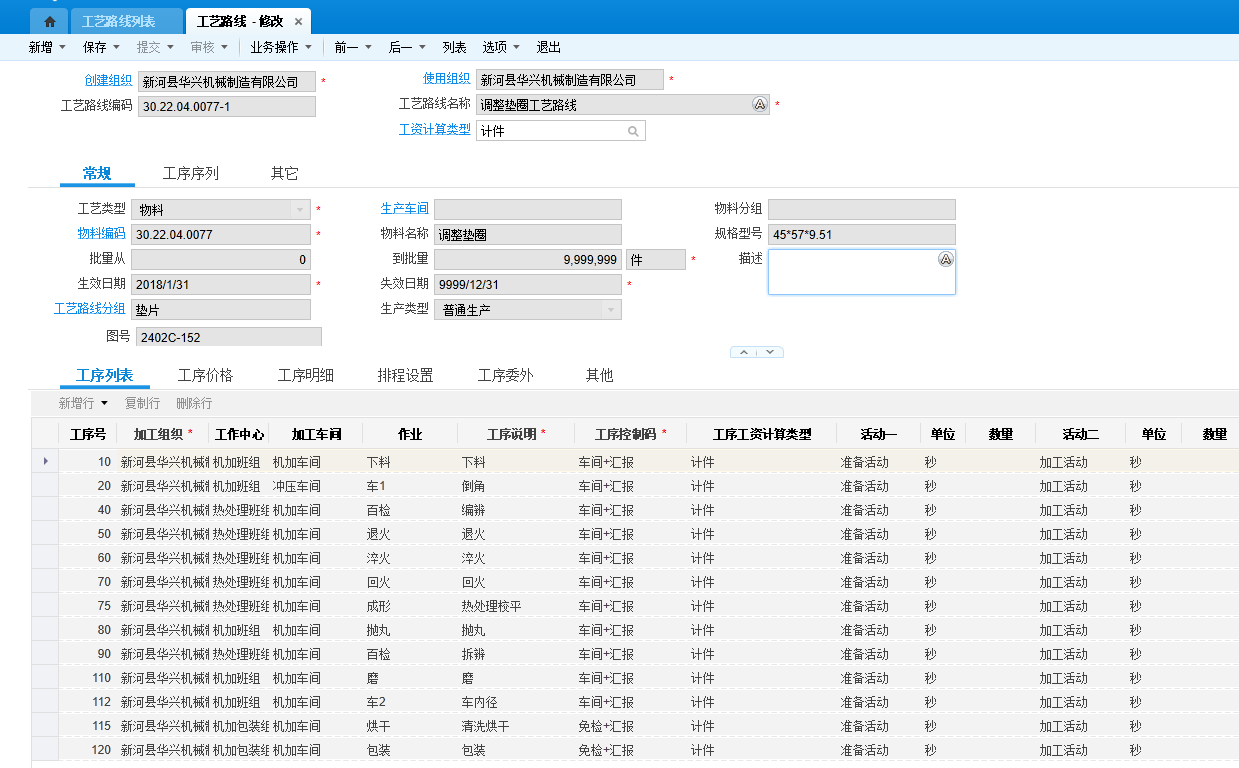The height and width of the screenshot is (768, 1239).
Task: Select cell 清洗烘干 in row 115
Action: point(516,726)
